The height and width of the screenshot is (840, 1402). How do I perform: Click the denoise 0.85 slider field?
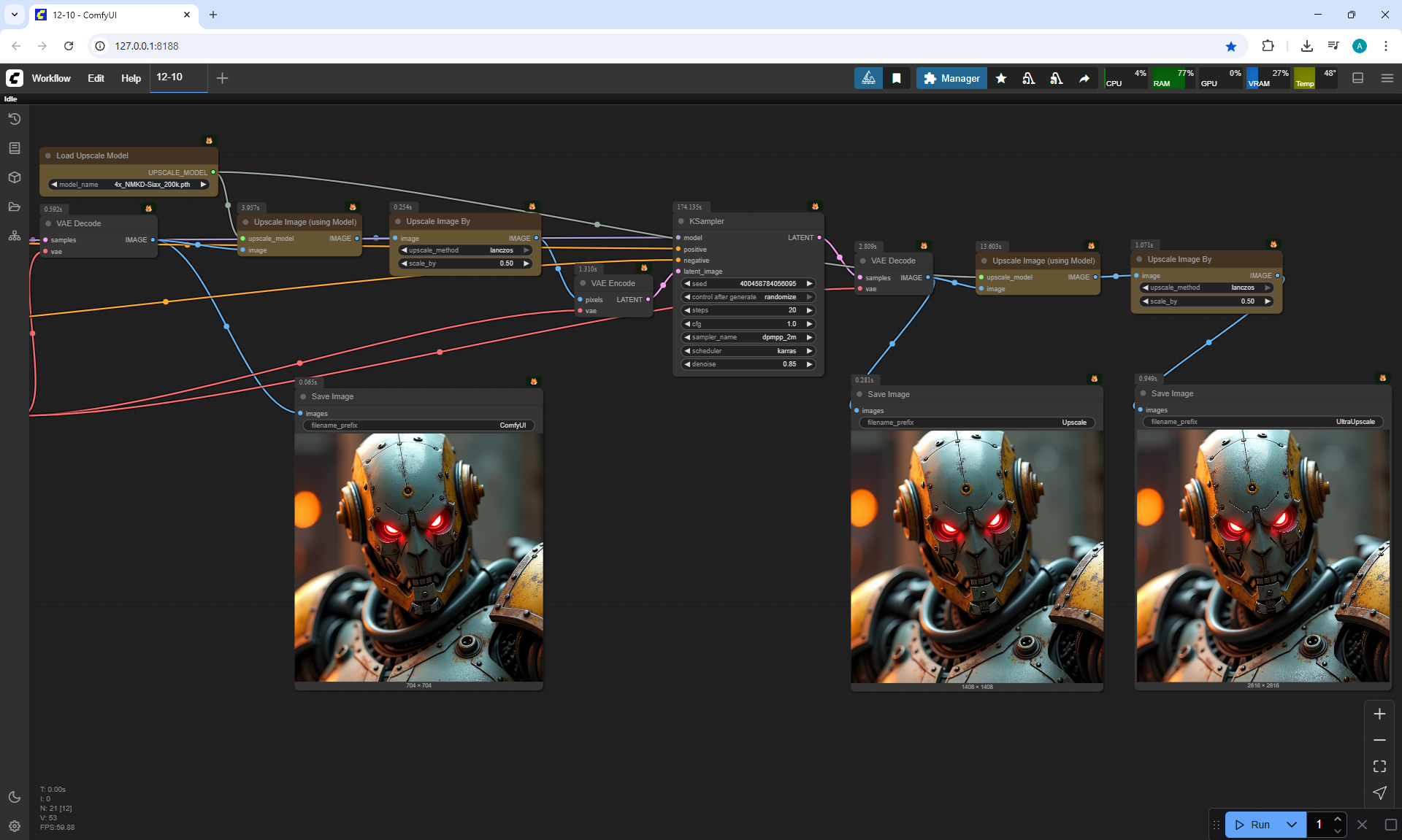pos(748,364)
